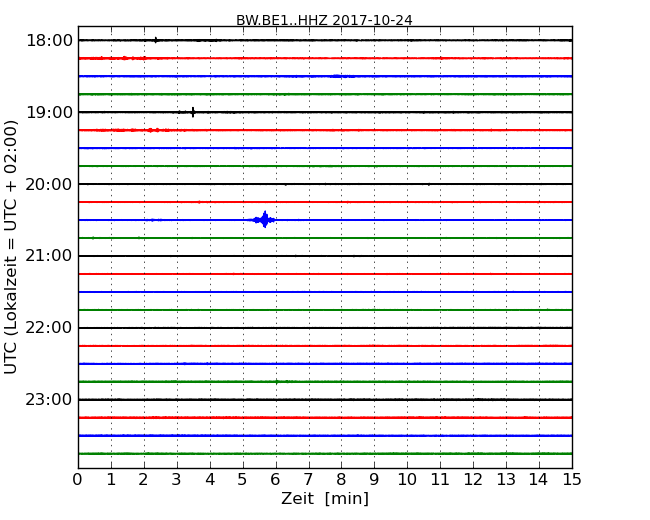Click the 18:00 time label
The width and height of the screenshot is (650, 520).
(x=49, y=41)
